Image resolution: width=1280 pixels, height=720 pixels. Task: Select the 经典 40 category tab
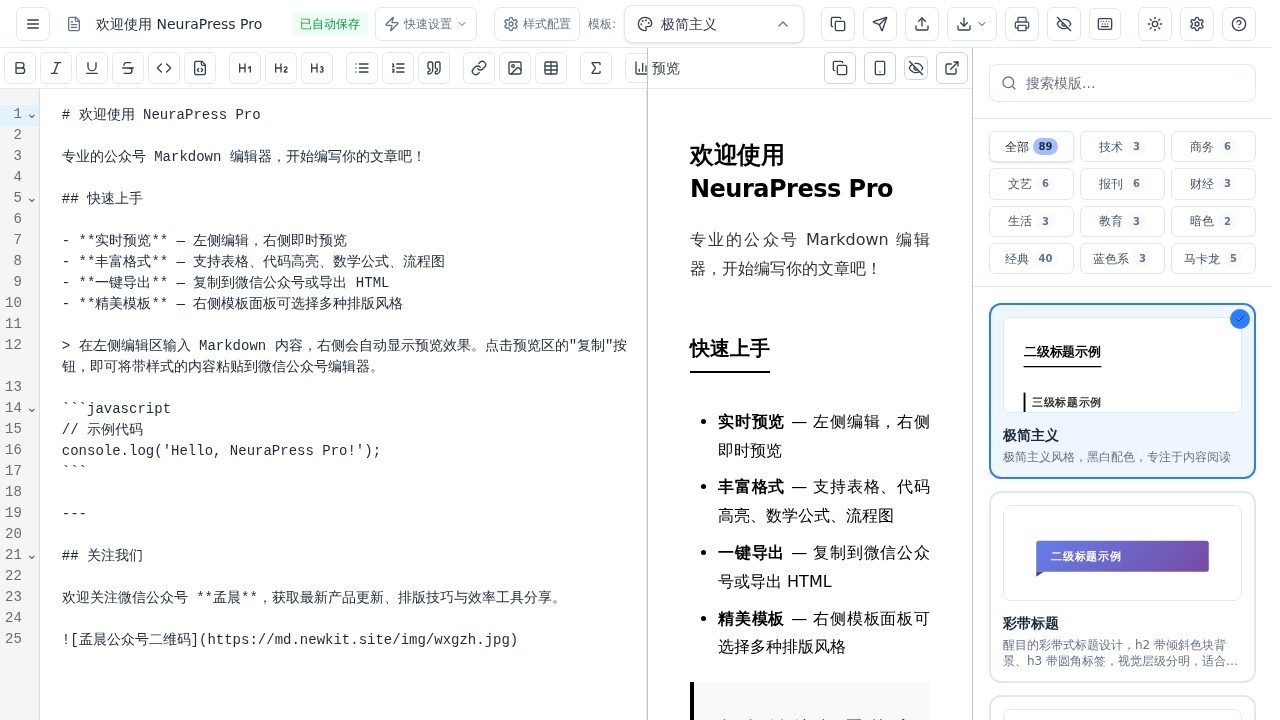[x=1031, y=258]
